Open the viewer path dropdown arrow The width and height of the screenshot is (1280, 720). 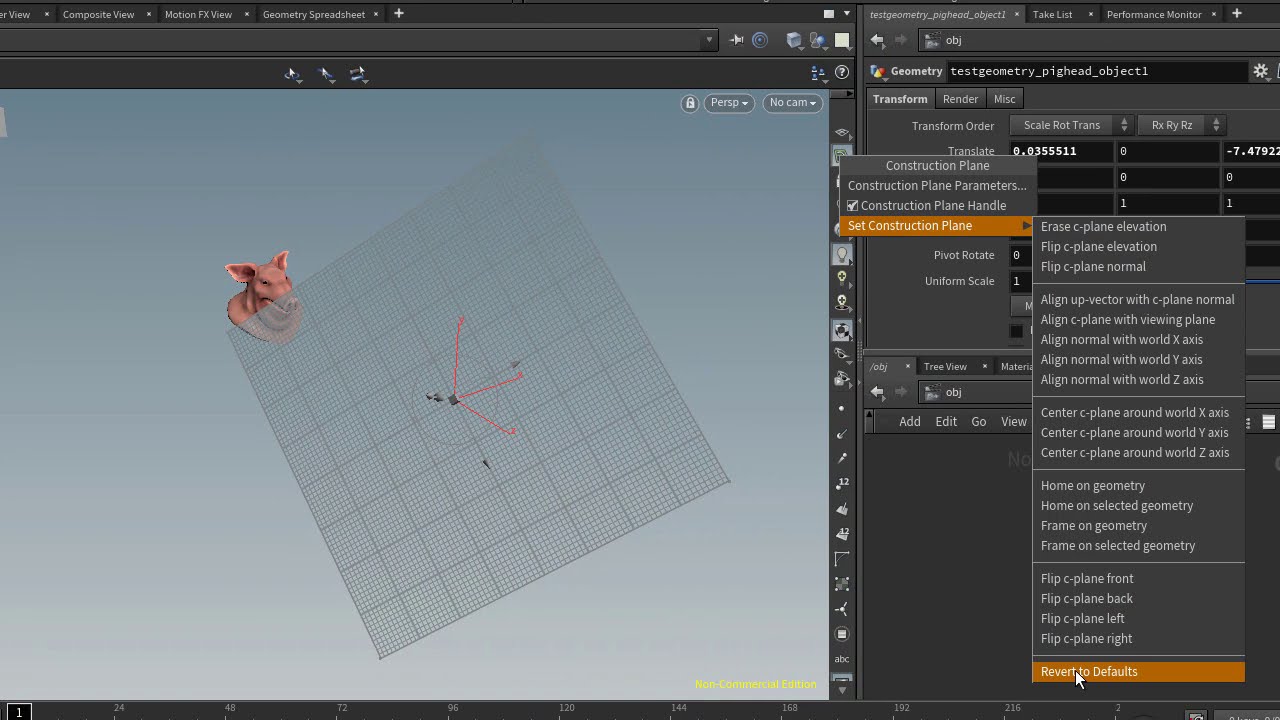click(x=709, y=40)
